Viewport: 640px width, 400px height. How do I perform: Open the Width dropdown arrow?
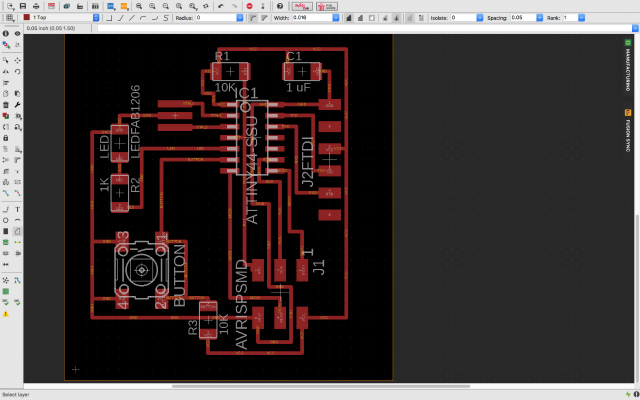click(x=336, y=18)
